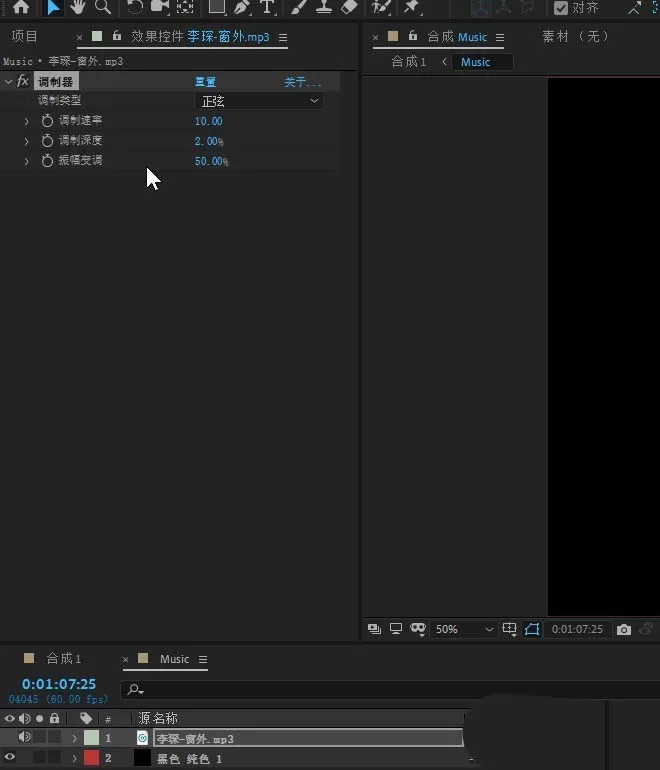Go back to 合成1 in breadcrumb
Viewport: 660px width, 770px height.
point(409,62)
